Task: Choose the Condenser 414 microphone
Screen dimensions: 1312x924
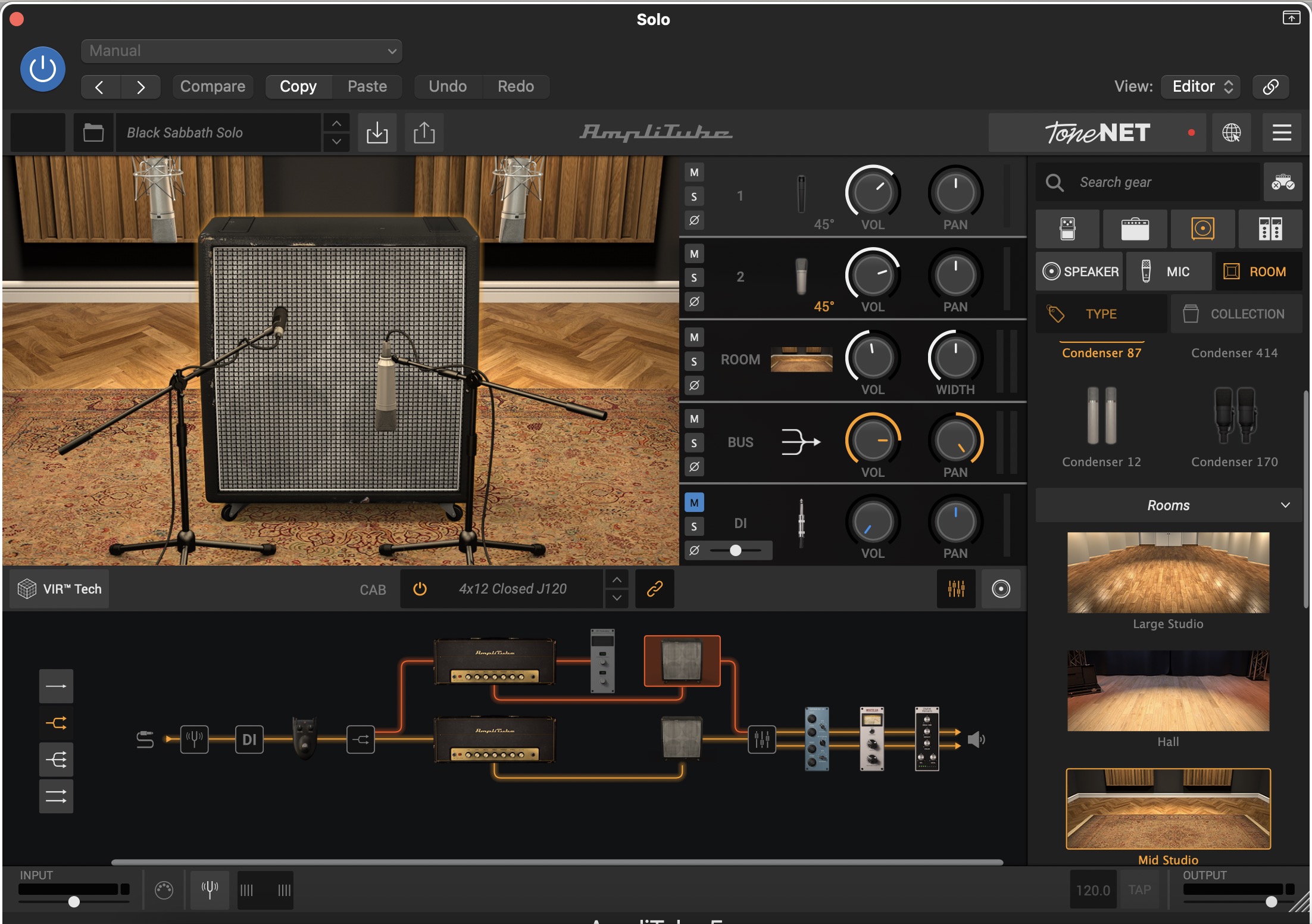Action: [1235, 352]
